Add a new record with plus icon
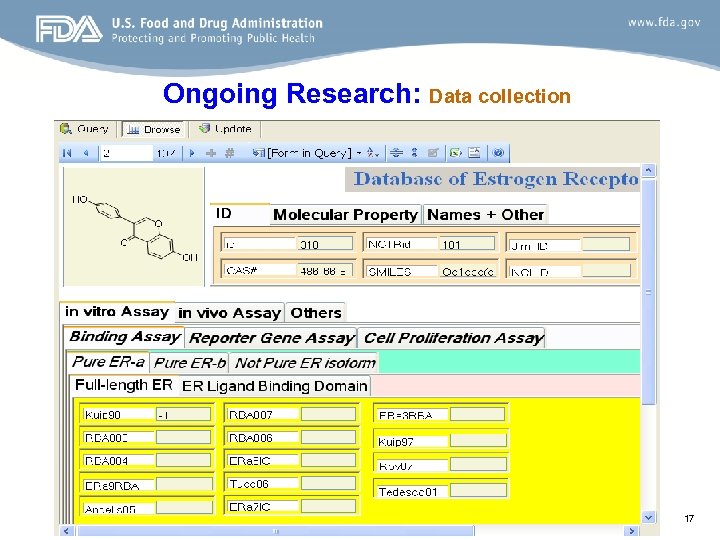720x540 pixels. click(211, 153)
